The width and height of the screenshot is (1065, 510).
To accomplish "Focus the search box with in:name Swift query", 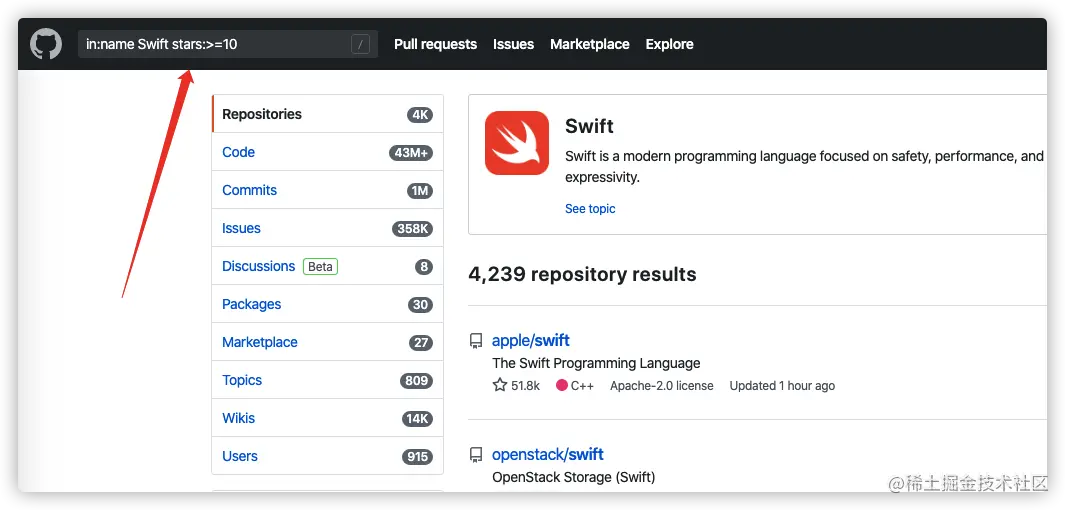I will point(228,44).
